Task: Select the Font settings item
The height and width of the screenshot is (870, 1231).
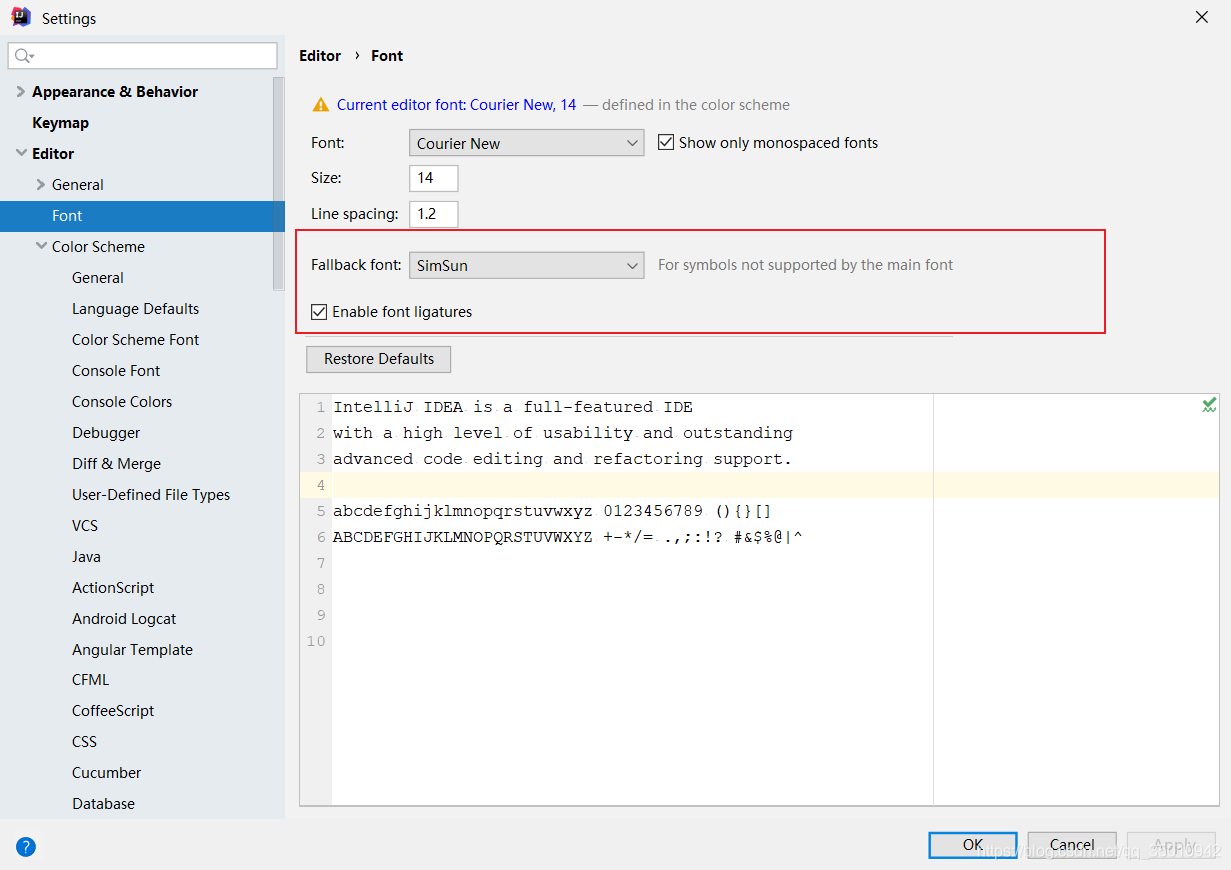Action: click(x=142, y=216)
